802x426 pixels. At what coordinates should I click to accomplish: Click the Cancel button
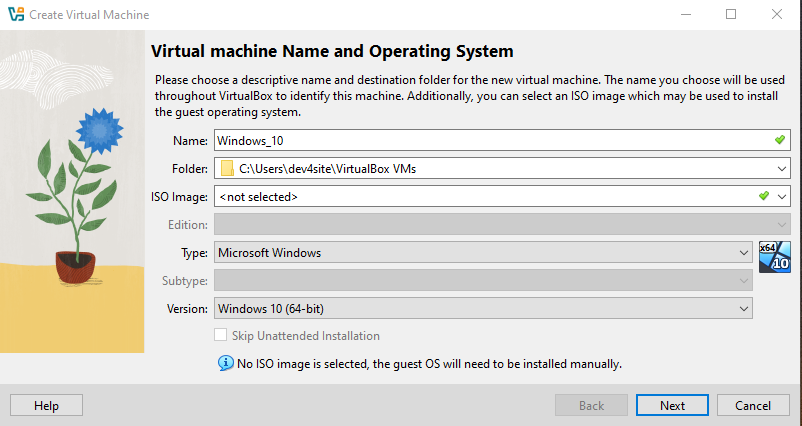click(x=753, y=405)
